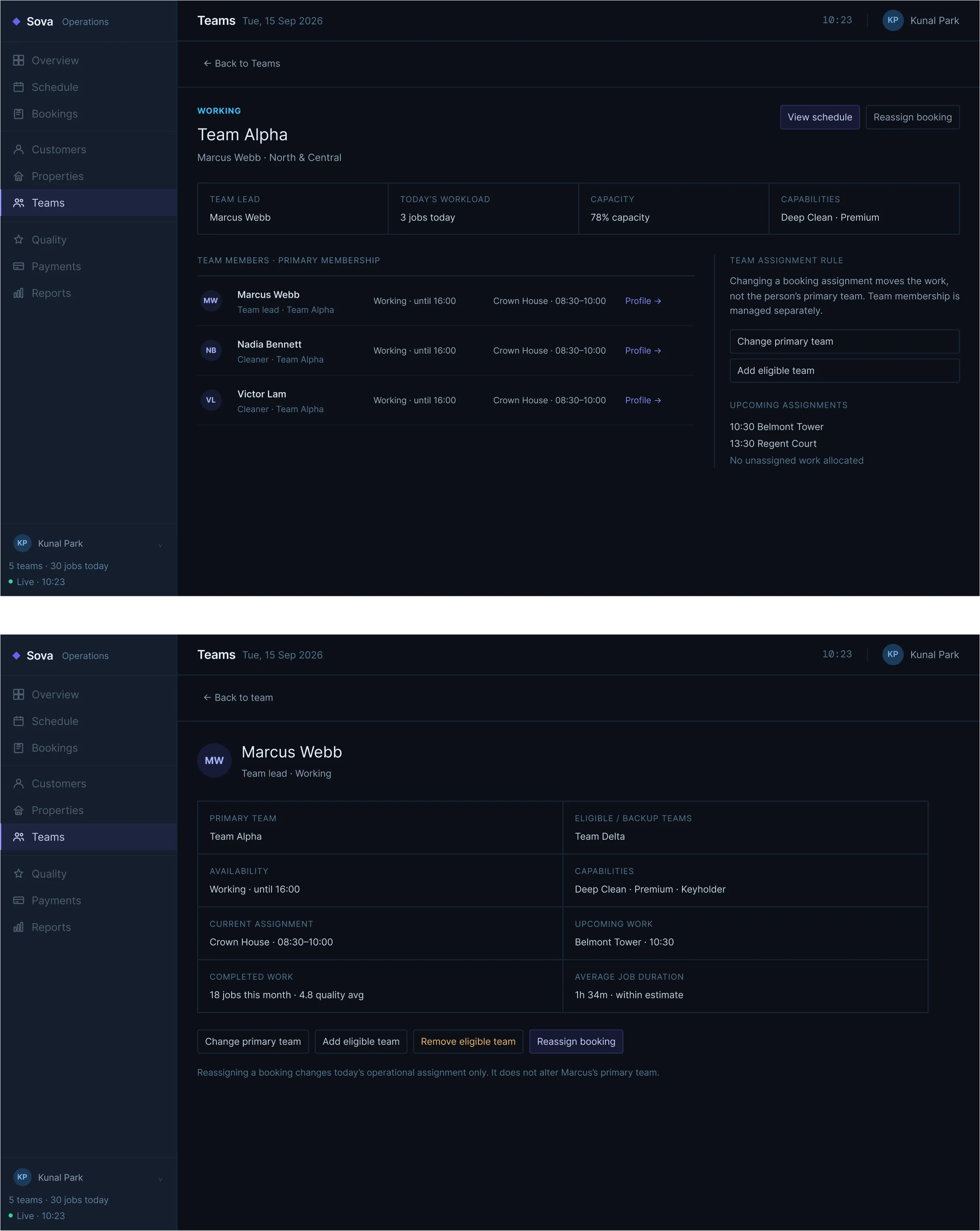
Task: Click the KP avatar in the Team Alpha page header
Action: [x=893, y=20]
